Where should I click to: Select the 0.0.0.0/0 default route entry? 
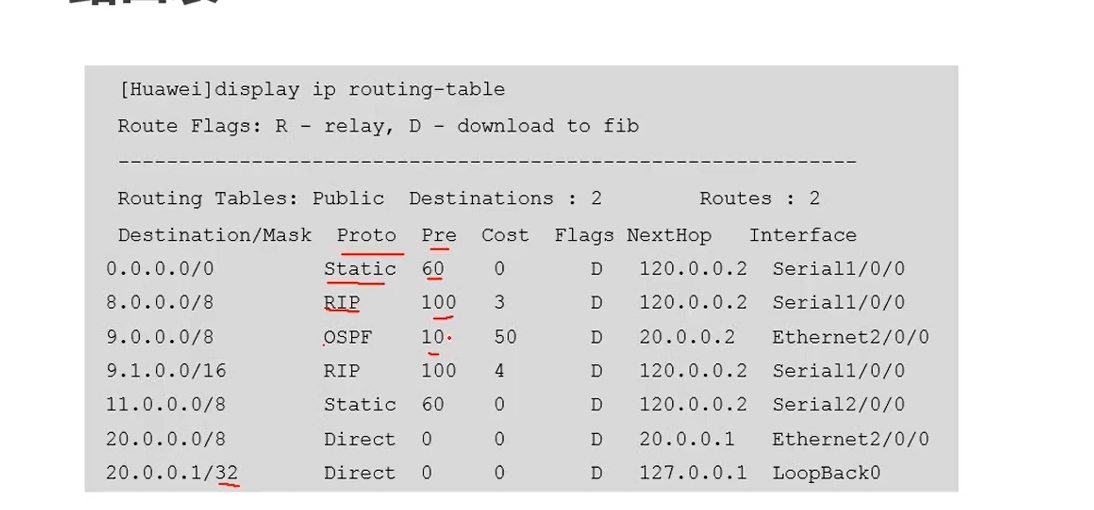160,269
